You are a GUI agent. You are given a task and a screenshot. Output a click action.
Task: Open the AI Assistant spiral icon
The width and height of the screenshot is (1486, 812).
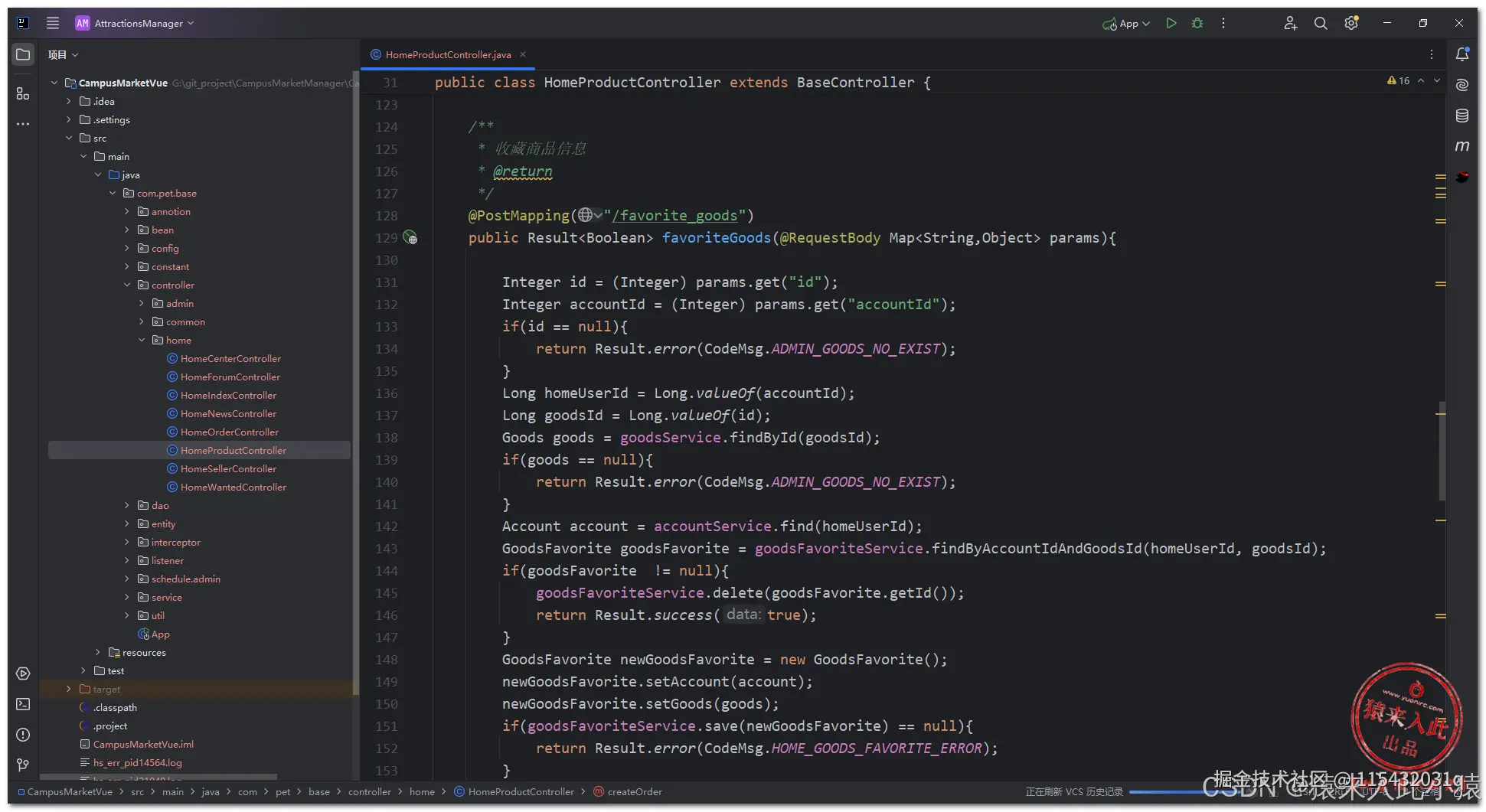tap(1462, 85)
